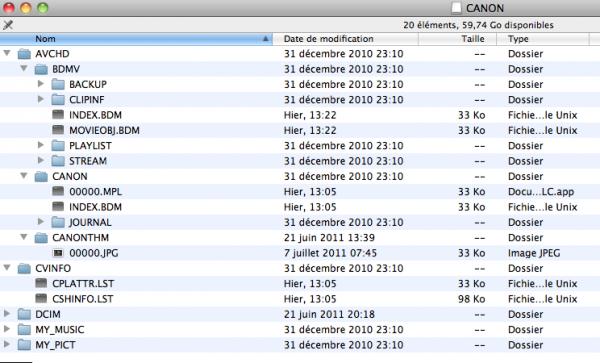Screen dimensions: 600x363
Task: Click the status text showing 20 éléments
Action: click(x=478, y=25)
